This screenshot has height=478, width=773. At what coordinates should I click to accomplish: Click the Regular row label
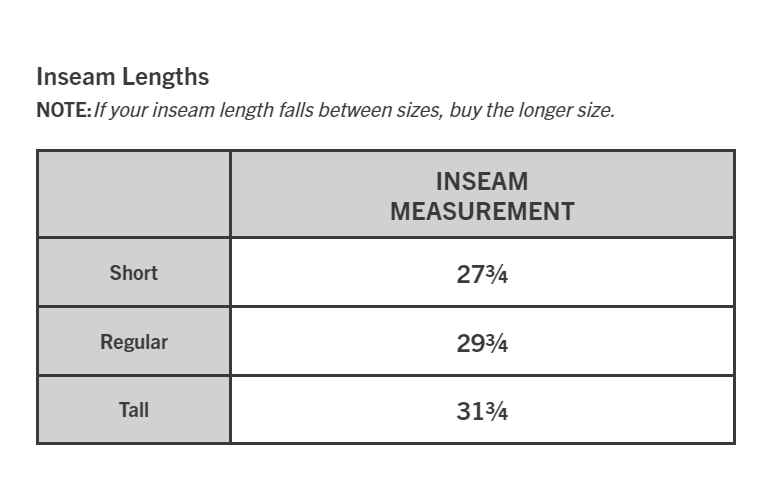point(134,342)
